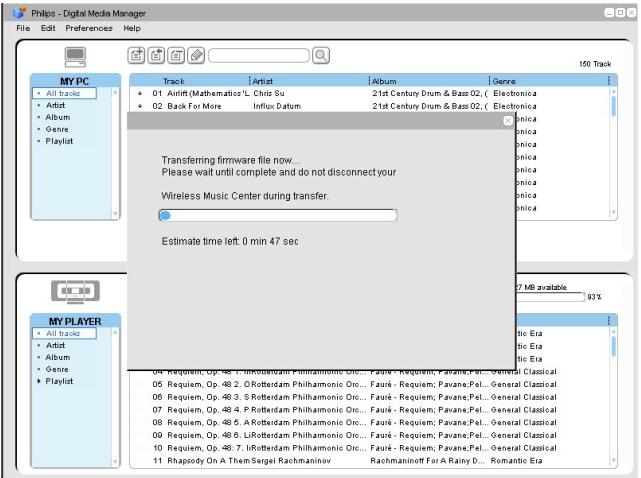Click the third toolbar list icon

click(176, 55)
